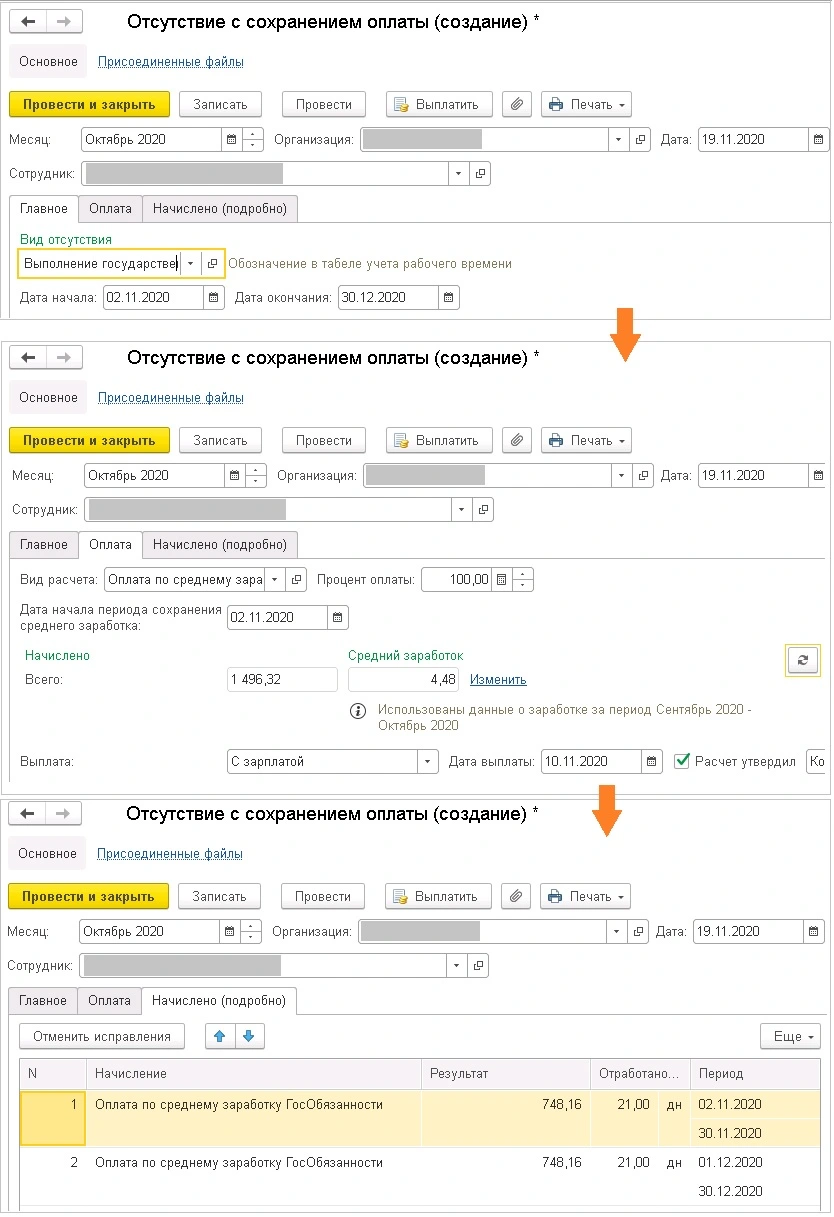Viewport: 834px width, 1217px height.
Task: Click the blue move-up arrow button
Action: click(219, 1036)
